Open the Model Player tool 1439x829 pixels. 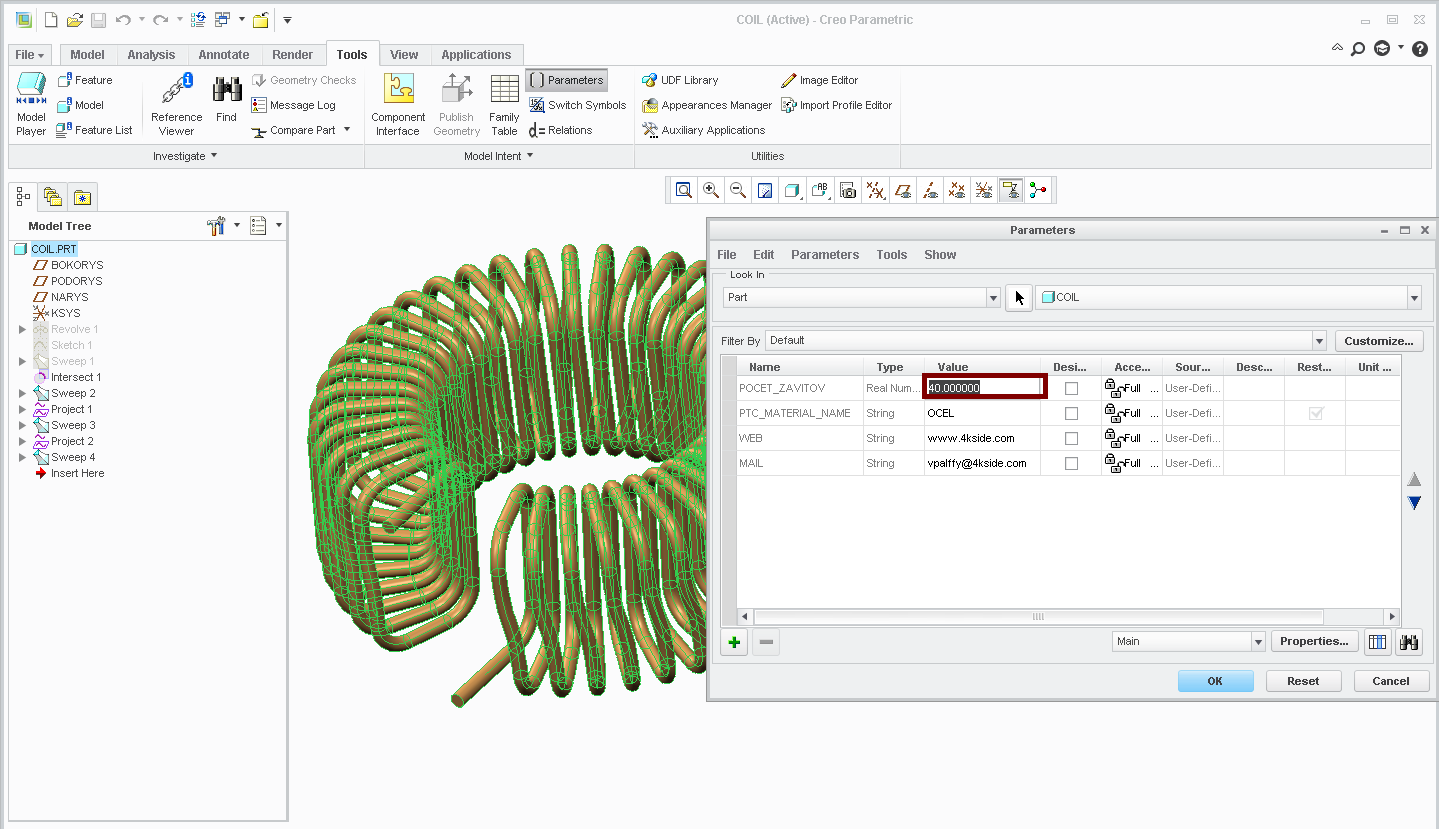[x=31, y=104]
